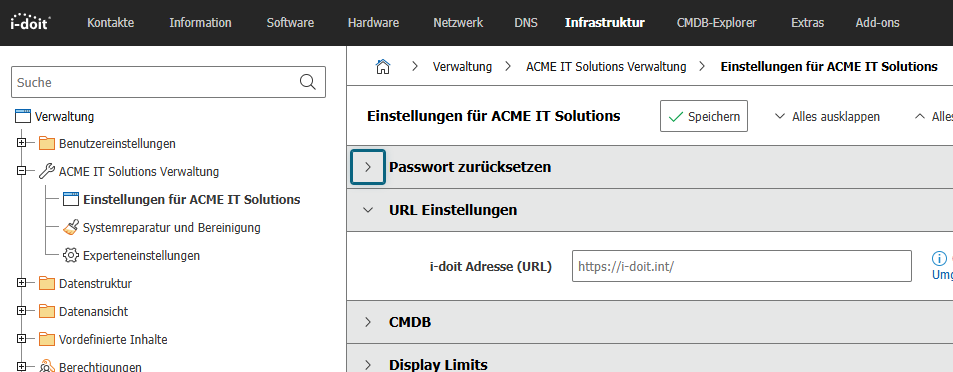Click the i-doit logo

tap(30, 22)
